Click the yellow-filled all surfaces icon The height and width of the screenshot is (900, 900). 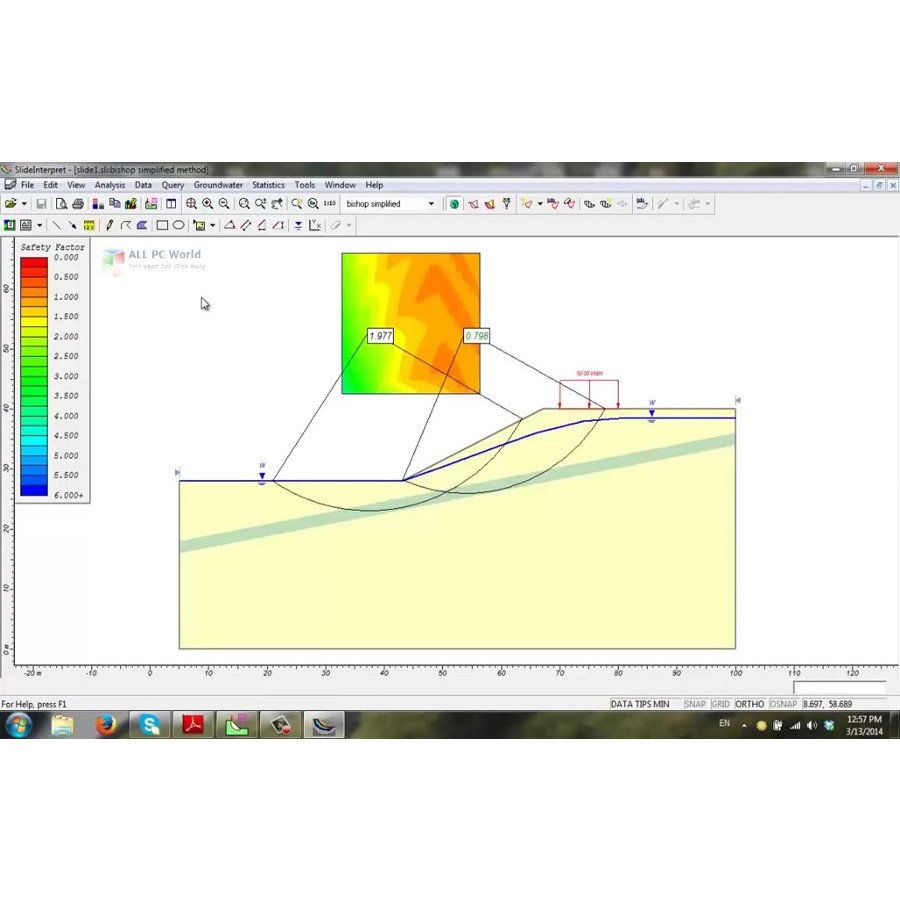tap(490, 204)
